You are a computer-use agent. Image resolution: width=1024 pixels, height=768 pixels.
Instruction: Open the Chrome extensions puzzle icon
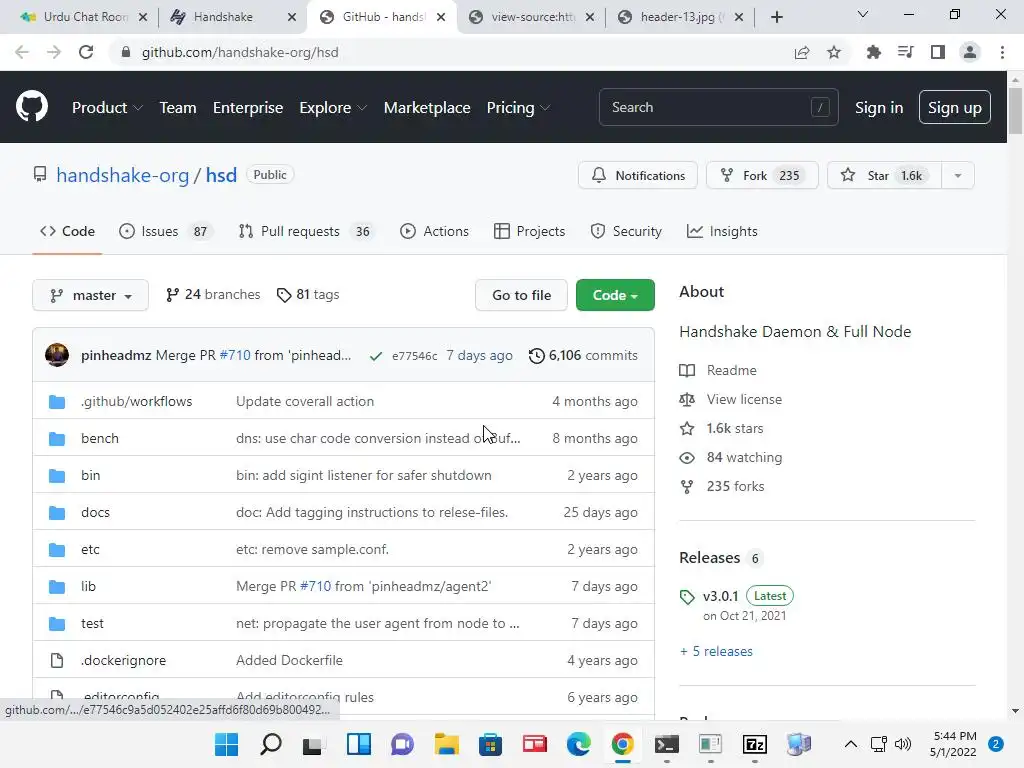(x=873, y=52)
